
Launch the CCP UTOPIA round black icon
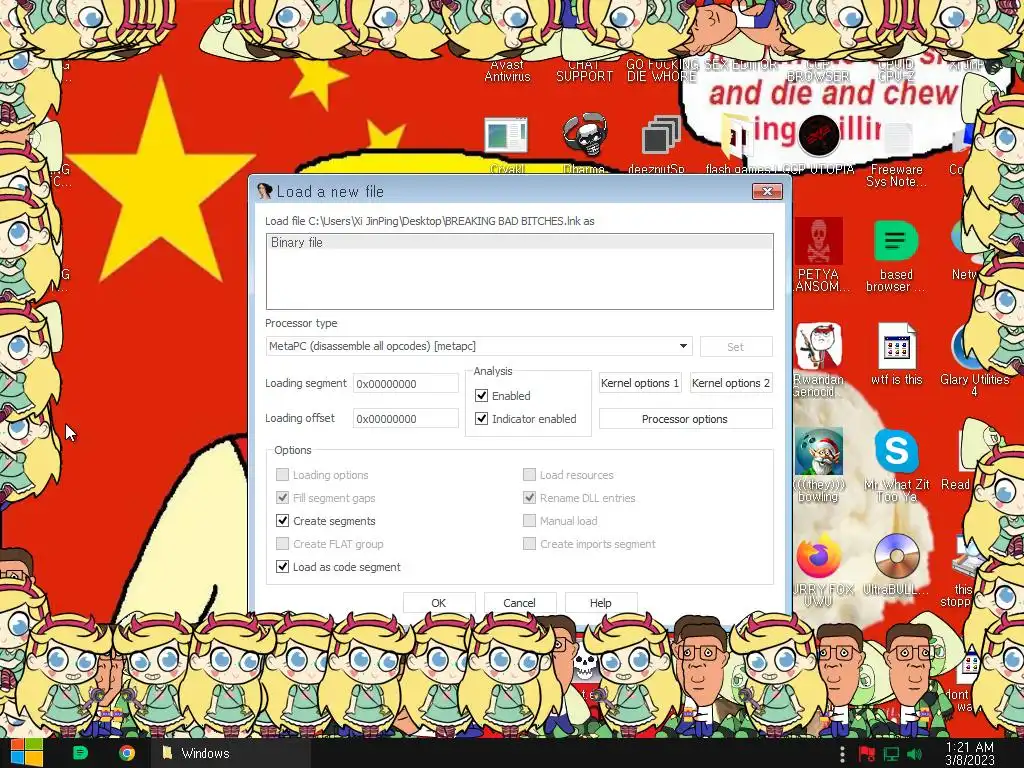(x=818, y=135)
